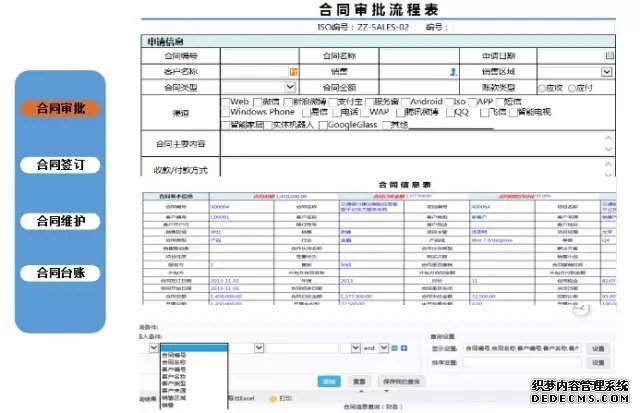
Task: Check the 电话 channel checkbox
Action: [x=337, y=112]
